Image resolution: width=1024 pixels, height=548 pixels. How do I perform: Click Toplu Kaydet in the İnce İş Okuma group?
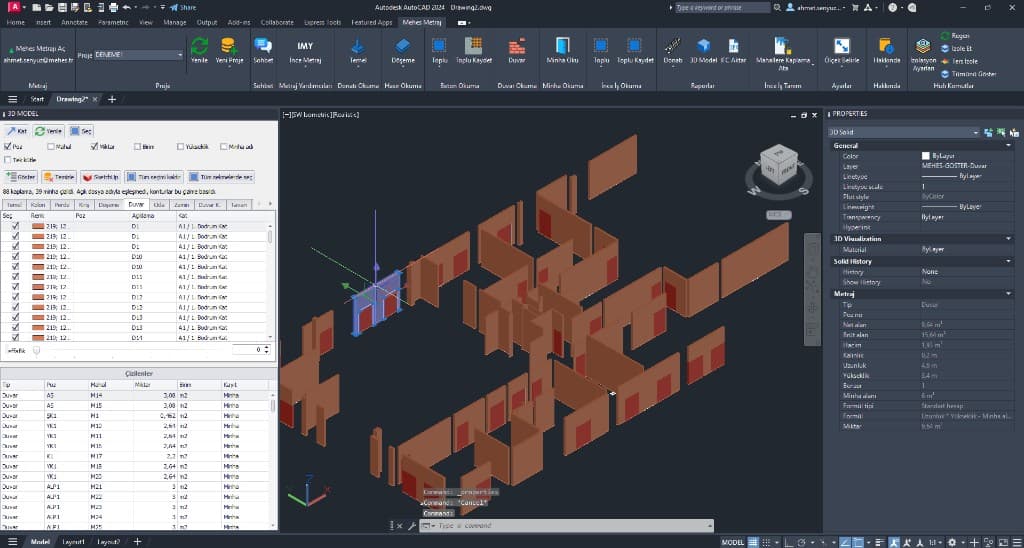[635, 51]
